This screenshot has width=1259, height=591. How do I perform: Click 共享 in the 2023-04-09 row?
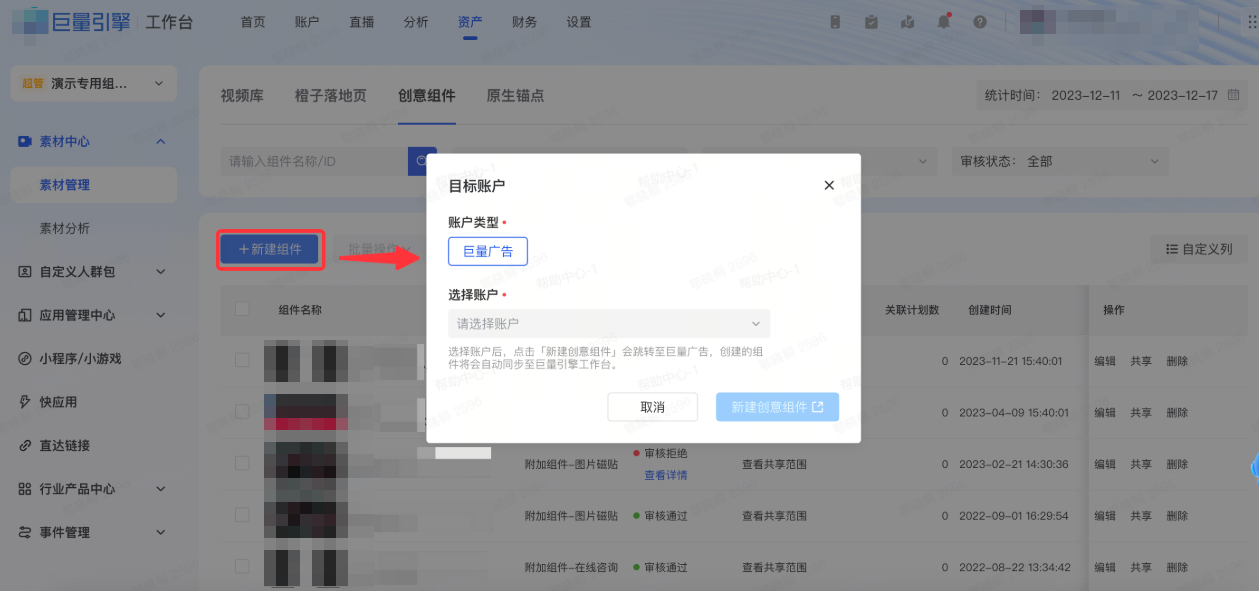(1141, 412)
